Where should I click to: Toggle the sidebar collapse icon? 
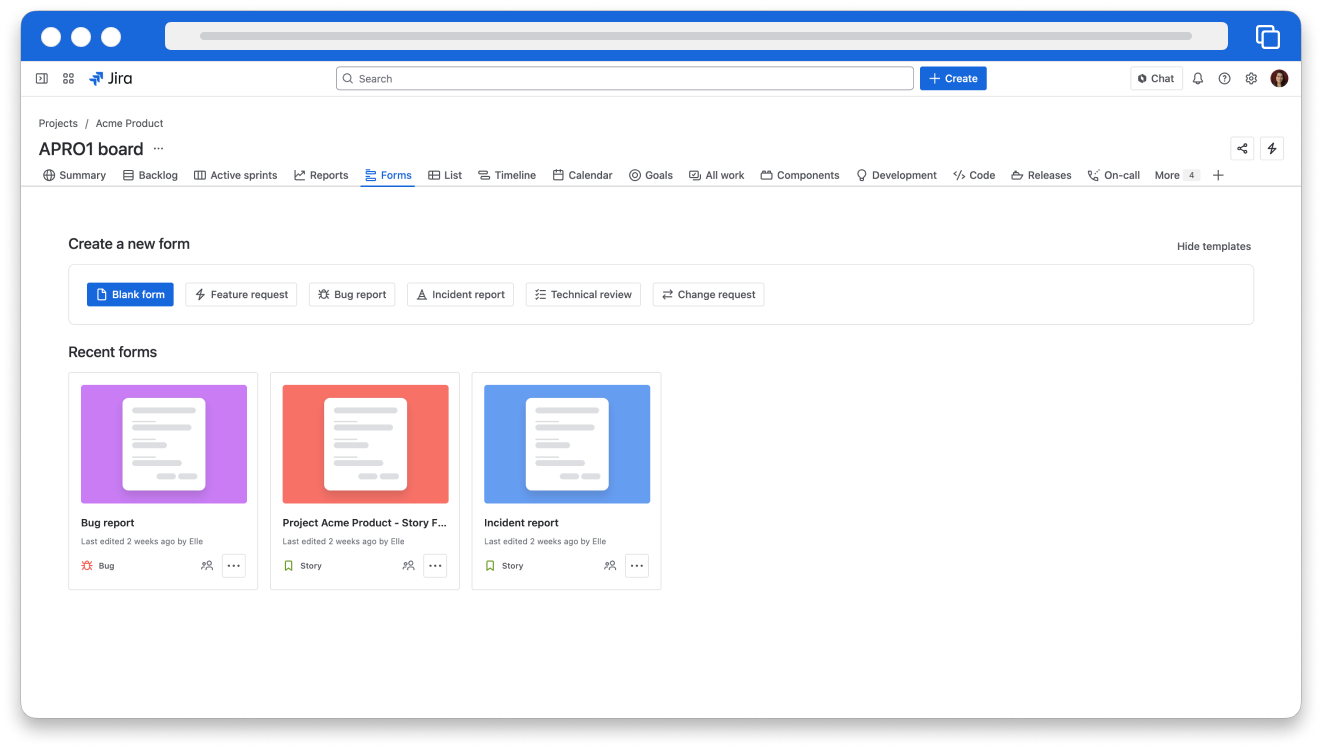[42, 78]
